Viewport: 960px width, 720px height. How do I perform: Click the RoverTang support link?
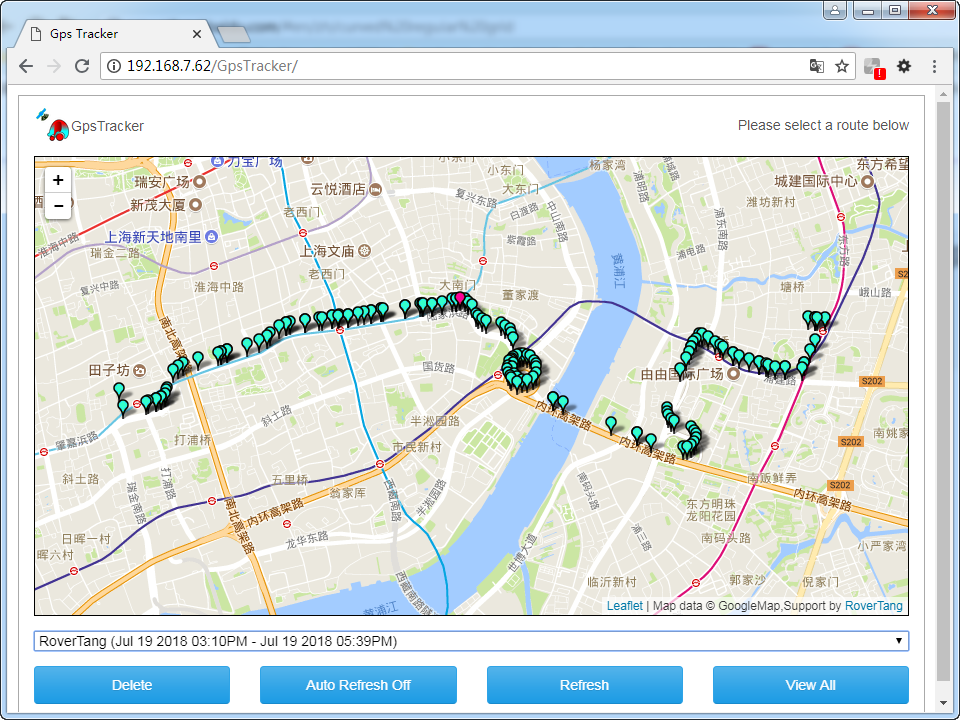click(x=873, y=605)
